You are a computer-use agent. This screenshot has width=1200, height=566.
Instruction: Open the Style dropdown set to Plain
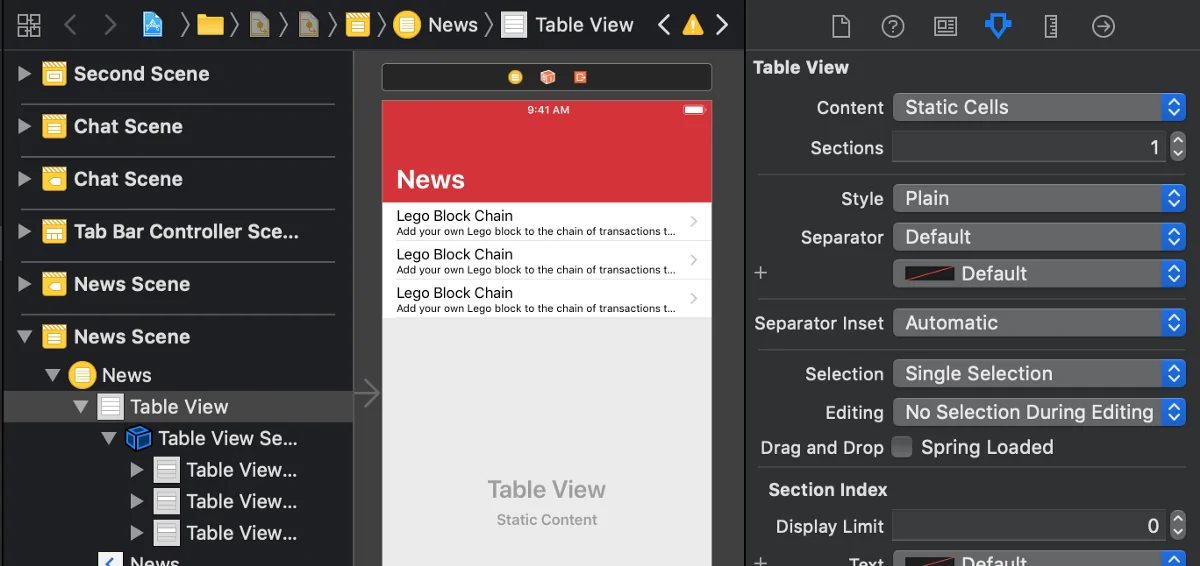point(1038,198)
